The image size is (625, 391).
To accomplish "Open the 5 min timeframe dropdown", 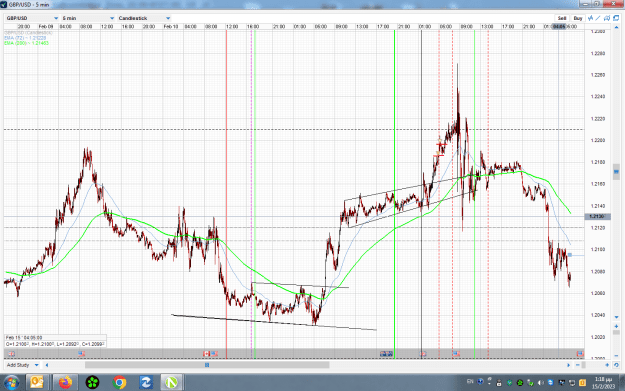I will [88, 18].
